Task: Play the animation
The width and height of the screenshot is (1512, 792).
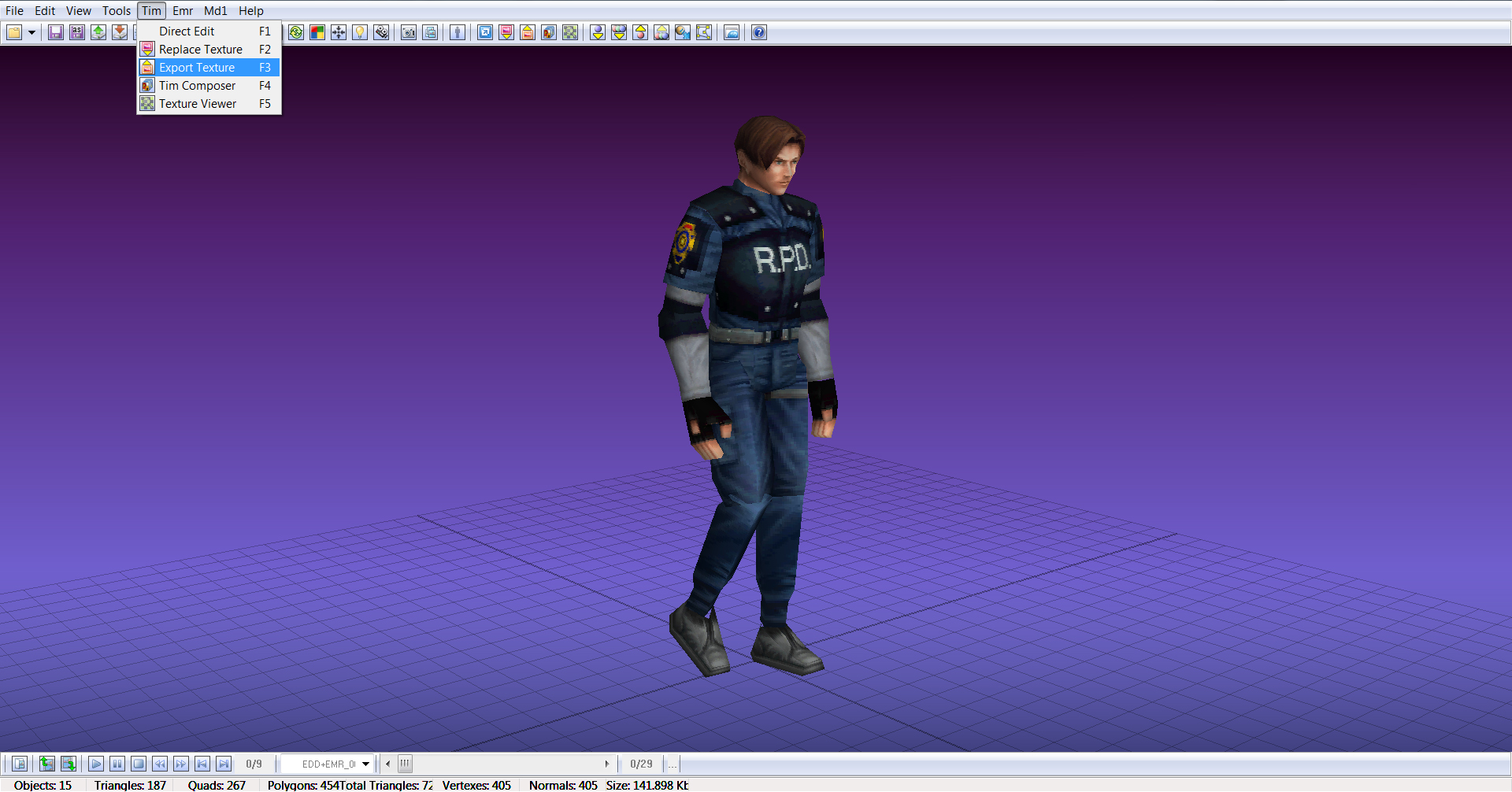Action: 96,764
